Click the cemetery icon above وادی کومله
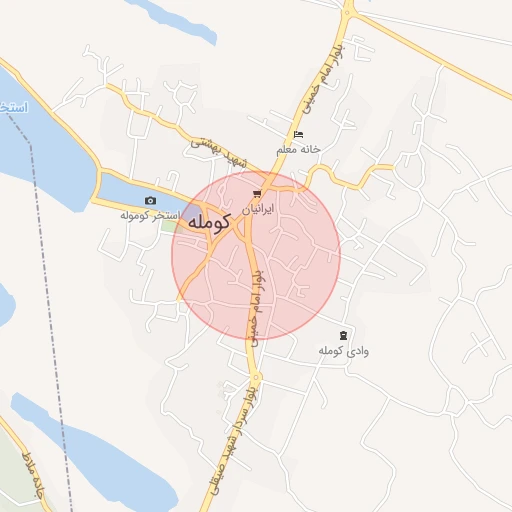Screen dimensions: 512x512 point(343,335)
